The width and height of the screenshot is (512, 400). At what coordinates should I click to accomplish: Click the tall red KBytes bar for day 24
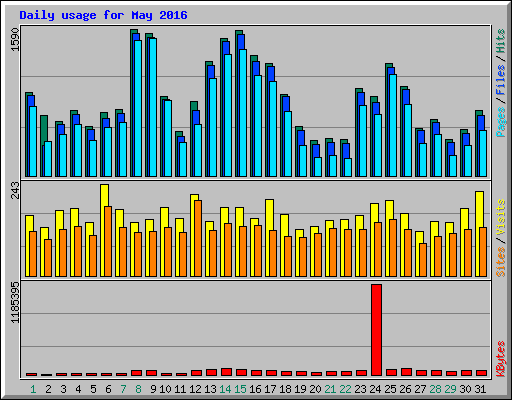pyautogui.click(x=376, y=330)
